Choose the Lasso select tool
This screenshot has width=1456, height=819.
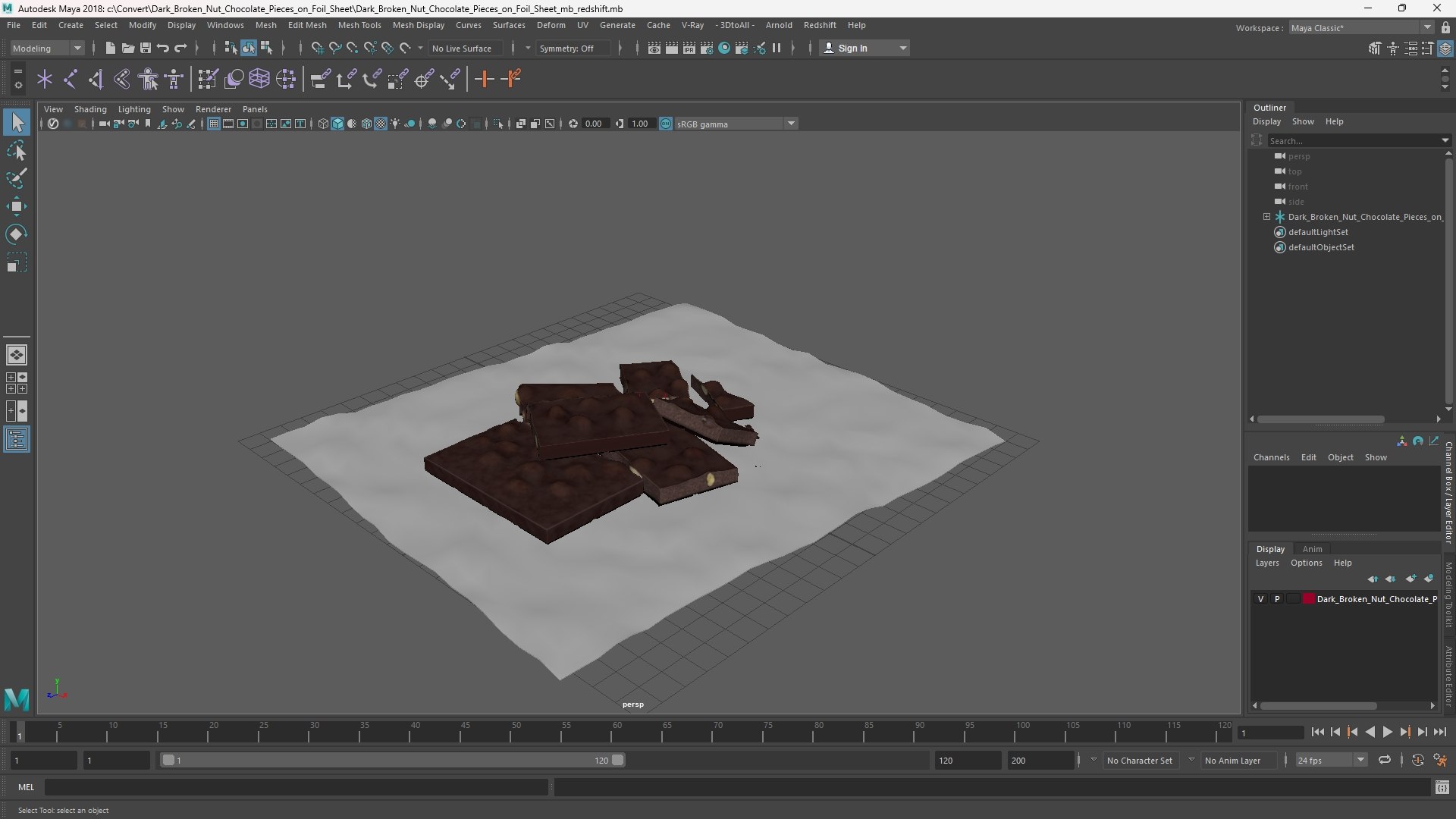[x=16, y=151]
